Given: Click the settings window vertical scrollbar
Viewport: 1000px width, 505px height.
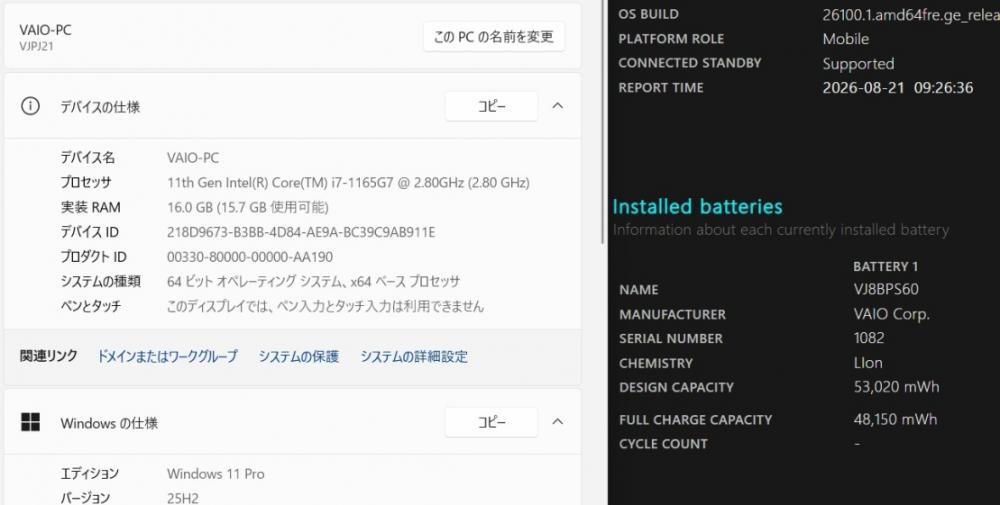Looking at the screenshot, I should tap(603, 121).
